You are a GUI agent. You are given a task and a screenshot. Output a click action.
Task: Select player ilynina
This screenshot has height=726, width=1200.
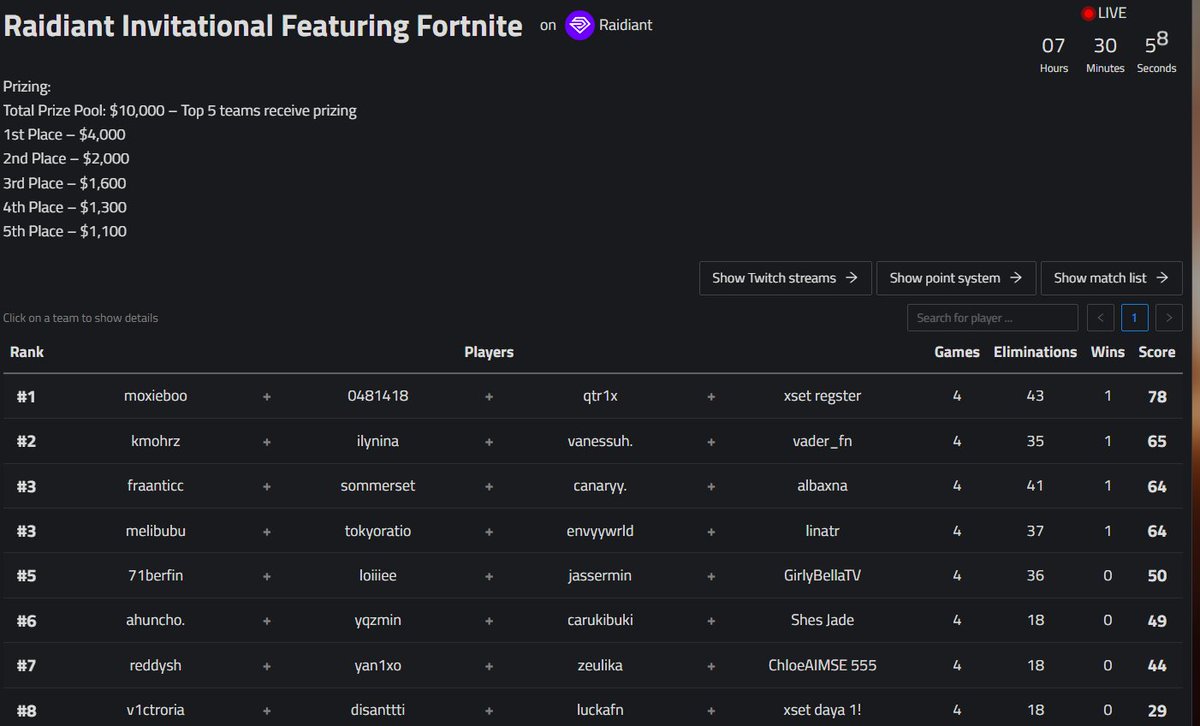378,441
